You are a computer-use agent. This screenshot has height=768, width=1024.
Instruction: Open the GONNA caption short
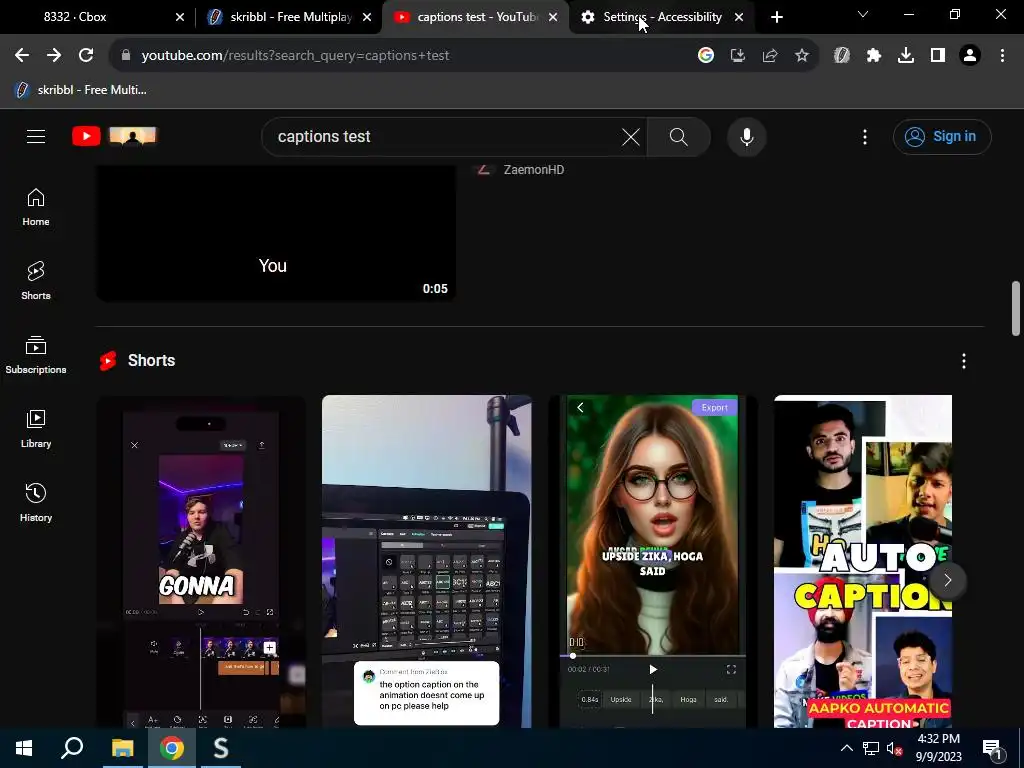[201, 561]
